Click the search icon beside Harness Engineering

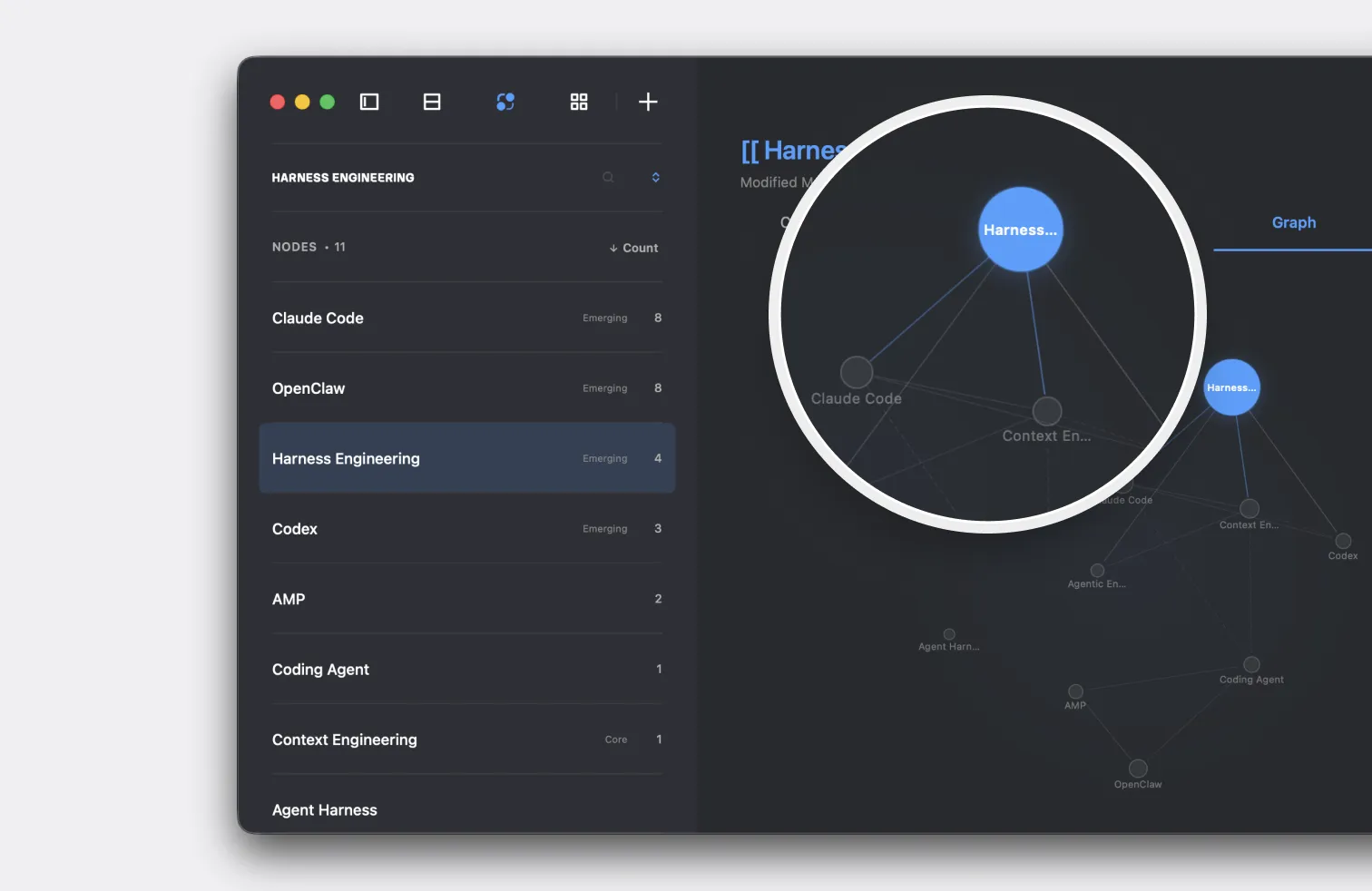(x=608, y=178)
